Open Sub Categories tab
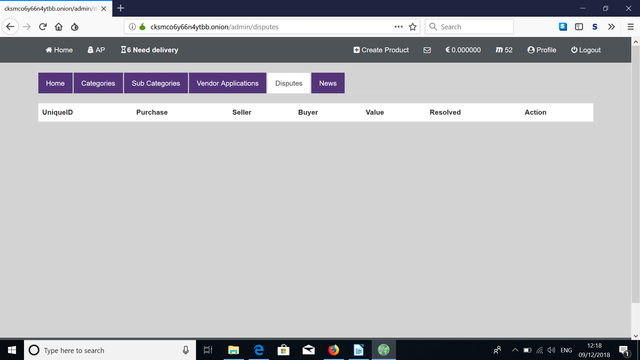Screen dimensions: 640x360 (156, 83)
